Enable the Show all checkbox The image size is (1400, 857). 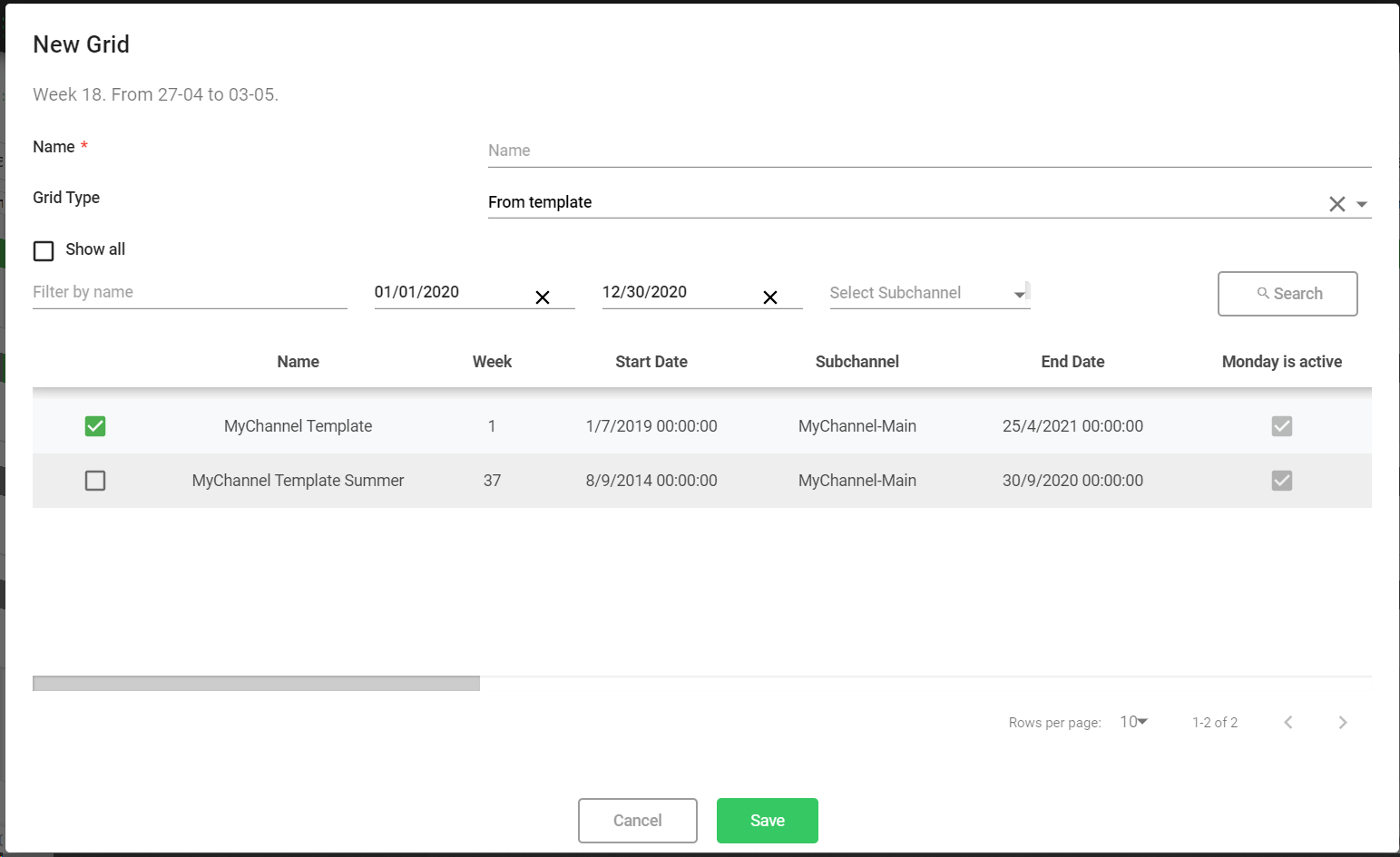click(x=44, y=250)
